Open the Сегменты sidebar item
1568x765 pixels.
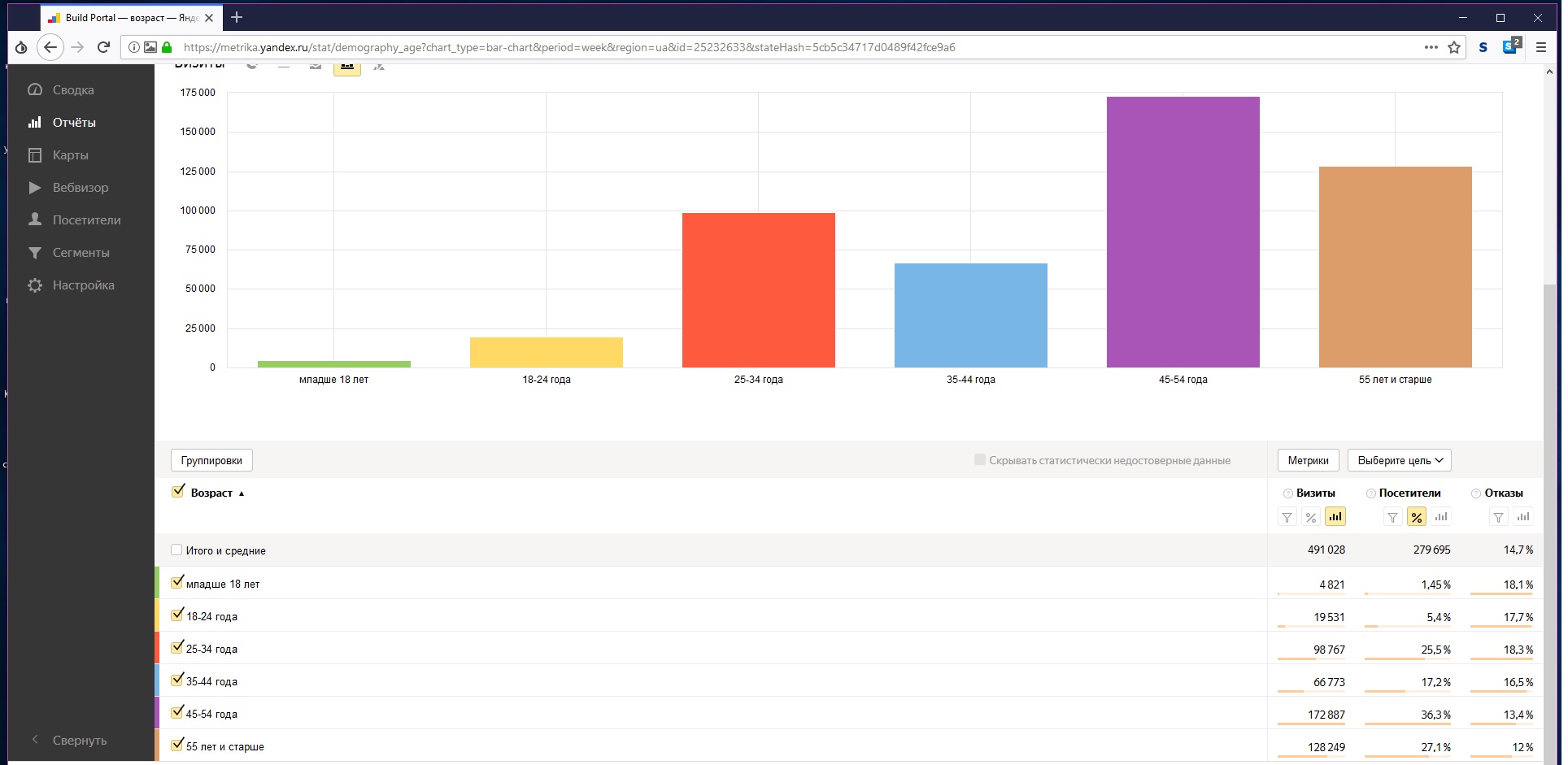coord(68,253)
